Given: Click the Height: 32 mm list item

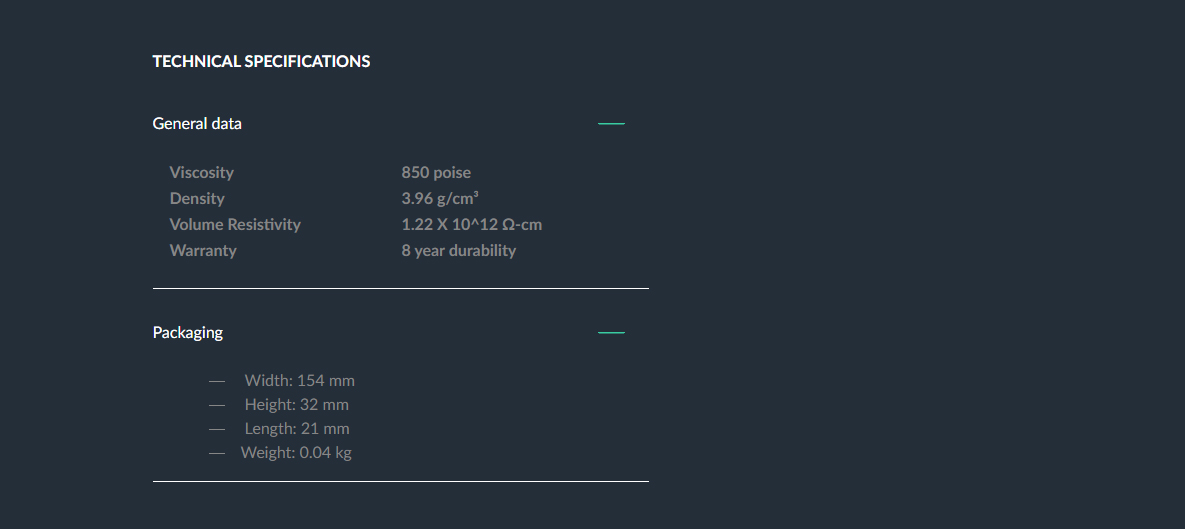Looking at the screenshot, I should point(297,404).
